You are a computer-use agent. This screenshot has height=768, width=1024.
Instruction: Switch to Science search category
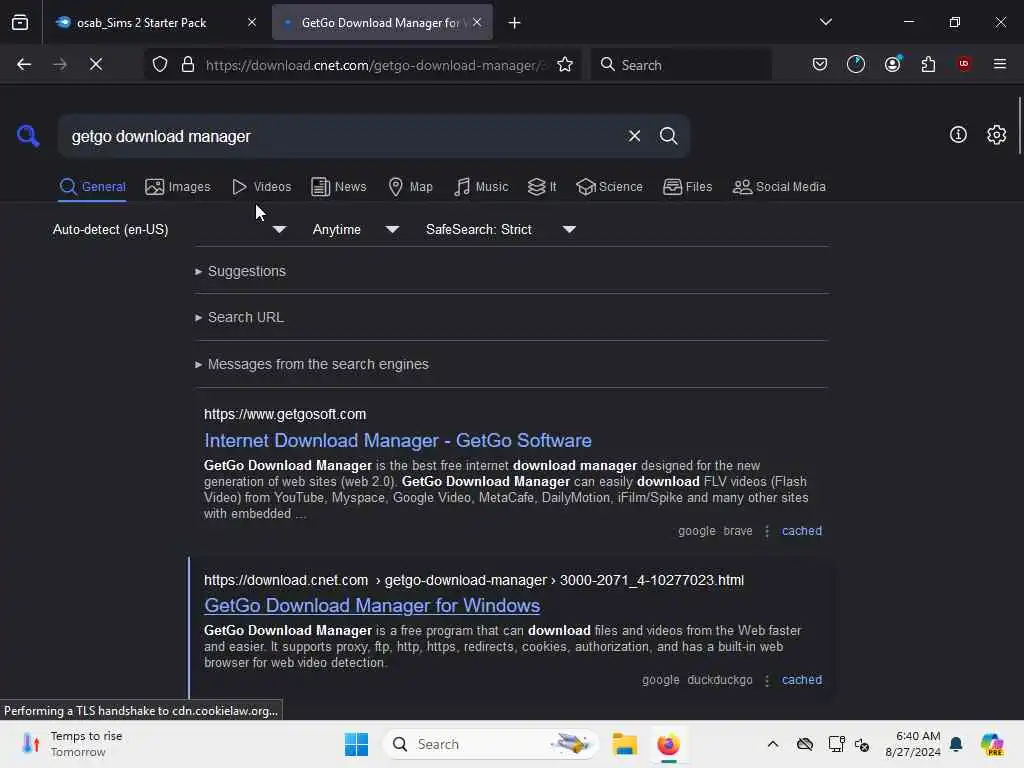[x=609, y=187]
